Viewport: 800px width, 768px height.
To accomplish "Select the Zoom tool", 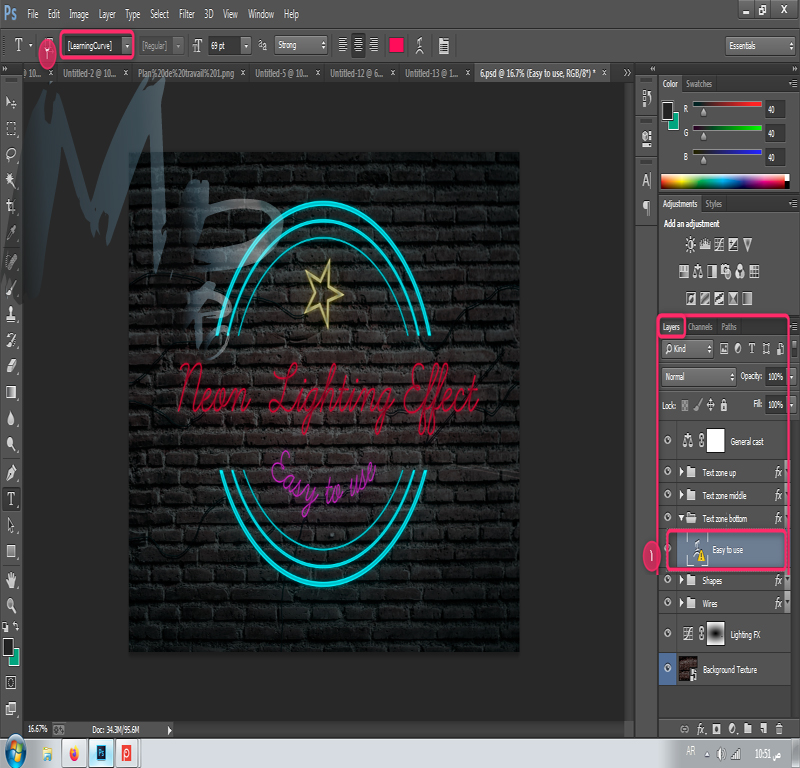I will click(x=11, y=605).
